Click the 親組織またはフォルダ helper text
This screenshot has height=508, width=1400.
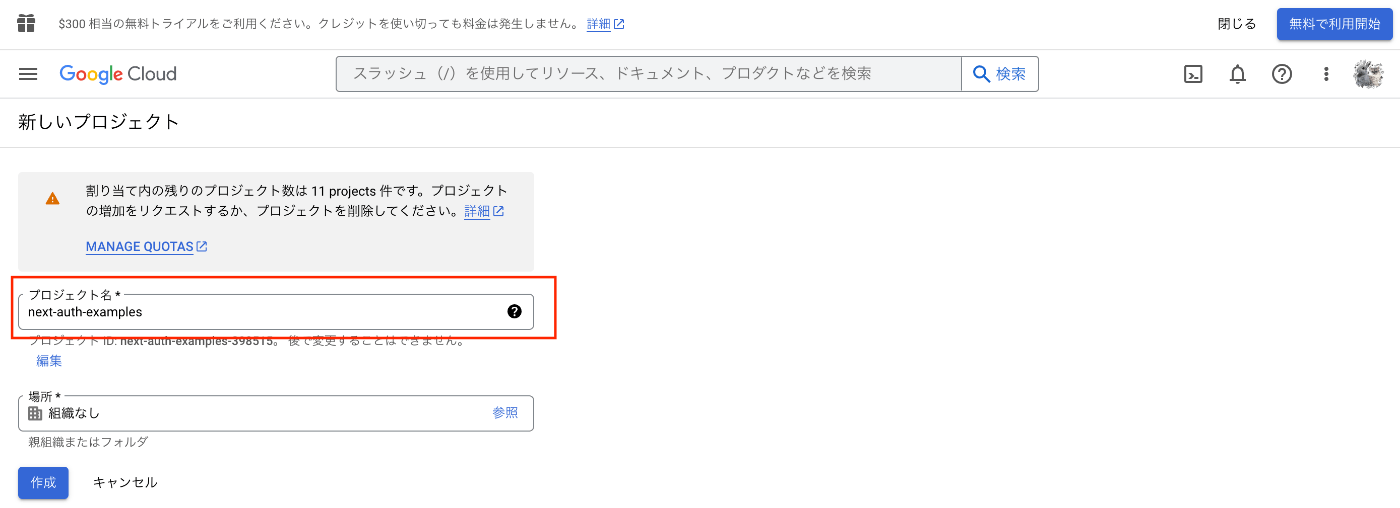[88, 442]
